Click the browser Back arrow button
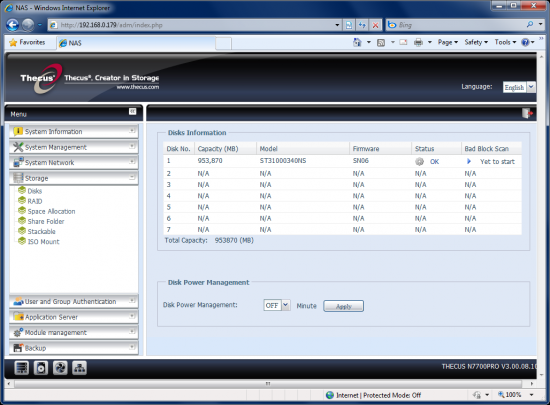The height and width of the screenshot is (405, 550). [x=13, y=25]
